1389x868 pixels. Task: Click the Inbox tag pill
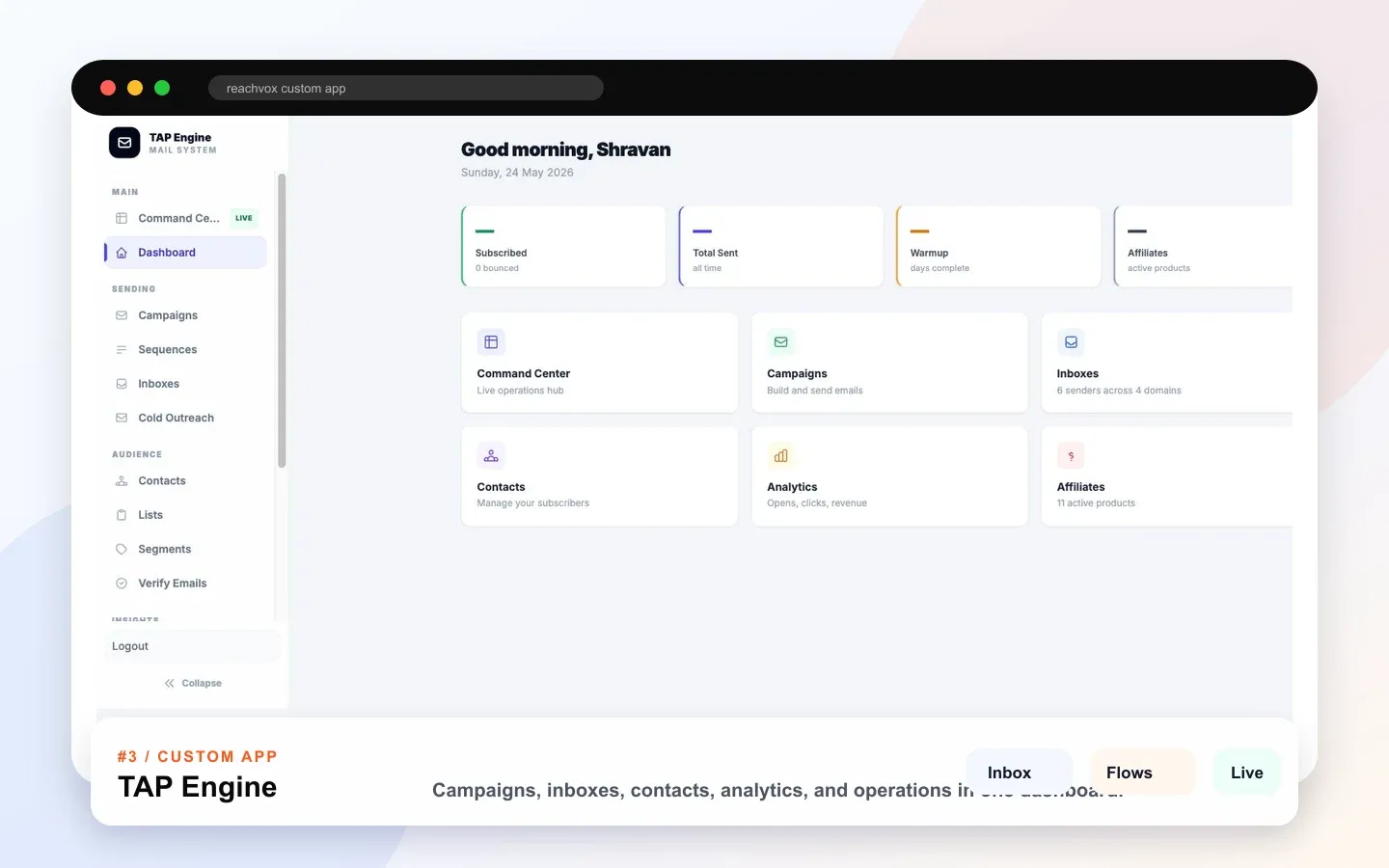1019,773
